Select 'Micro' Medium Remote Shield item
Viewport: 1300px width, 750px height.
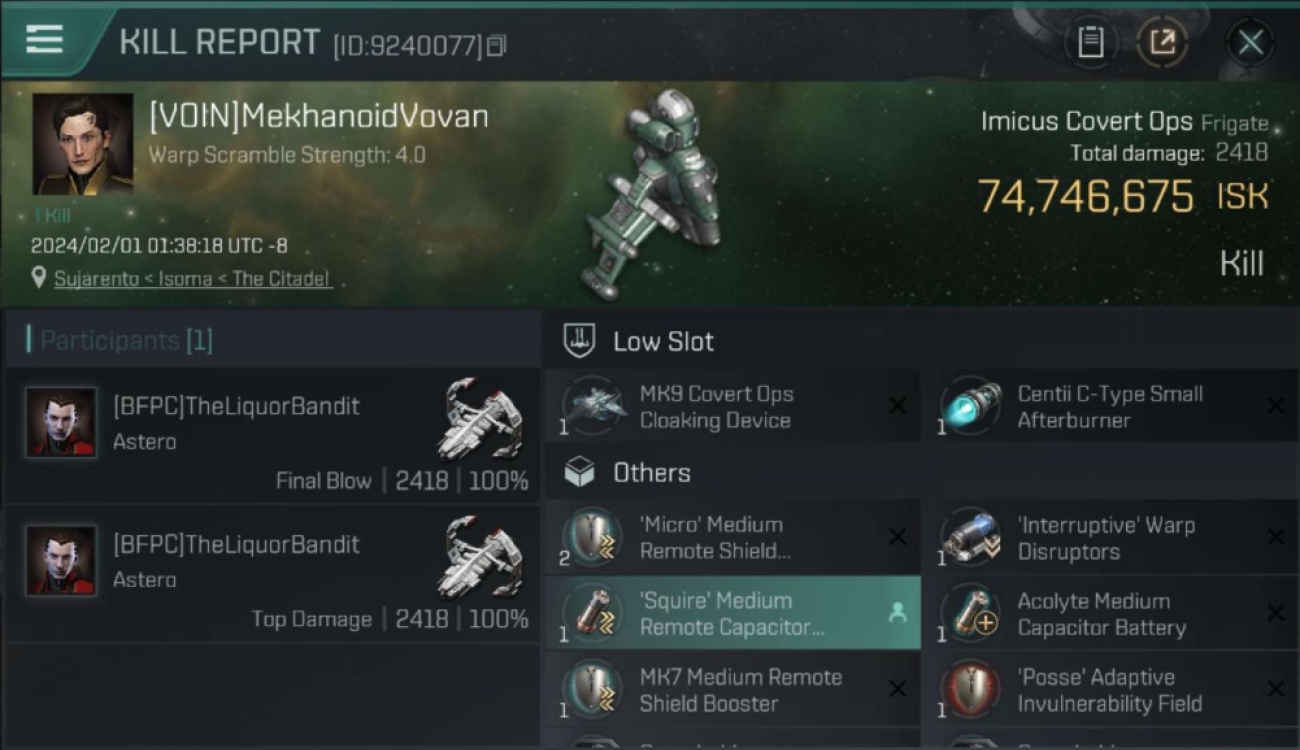733,537
